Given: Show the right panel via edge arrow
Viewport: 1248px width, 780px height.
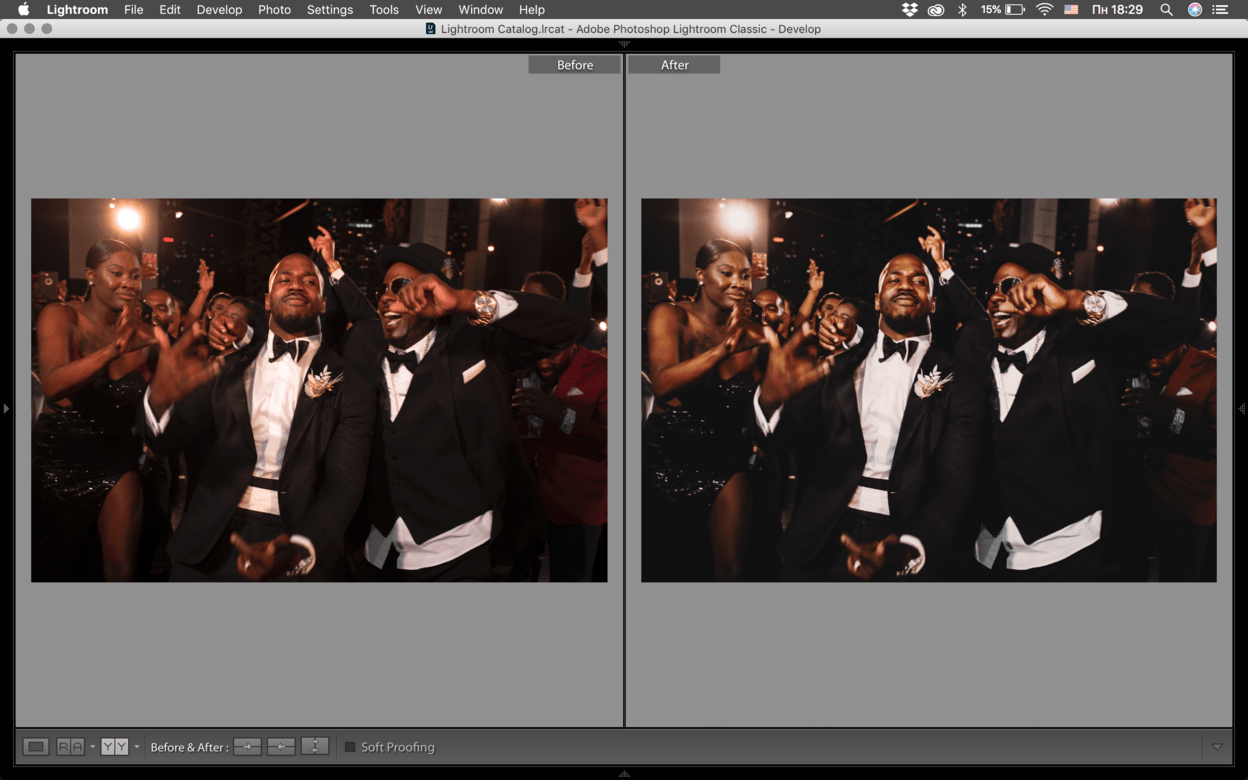Looking at the screenshot, I should click(x=1241, y=408).
